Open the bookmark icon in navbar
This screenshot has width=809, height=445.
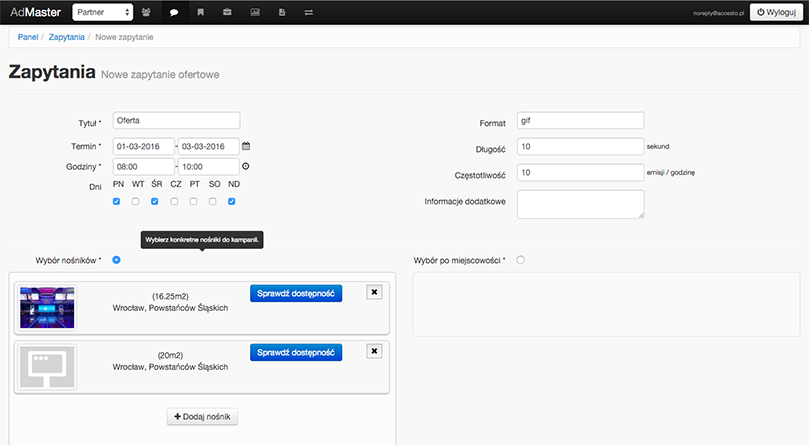201,12
